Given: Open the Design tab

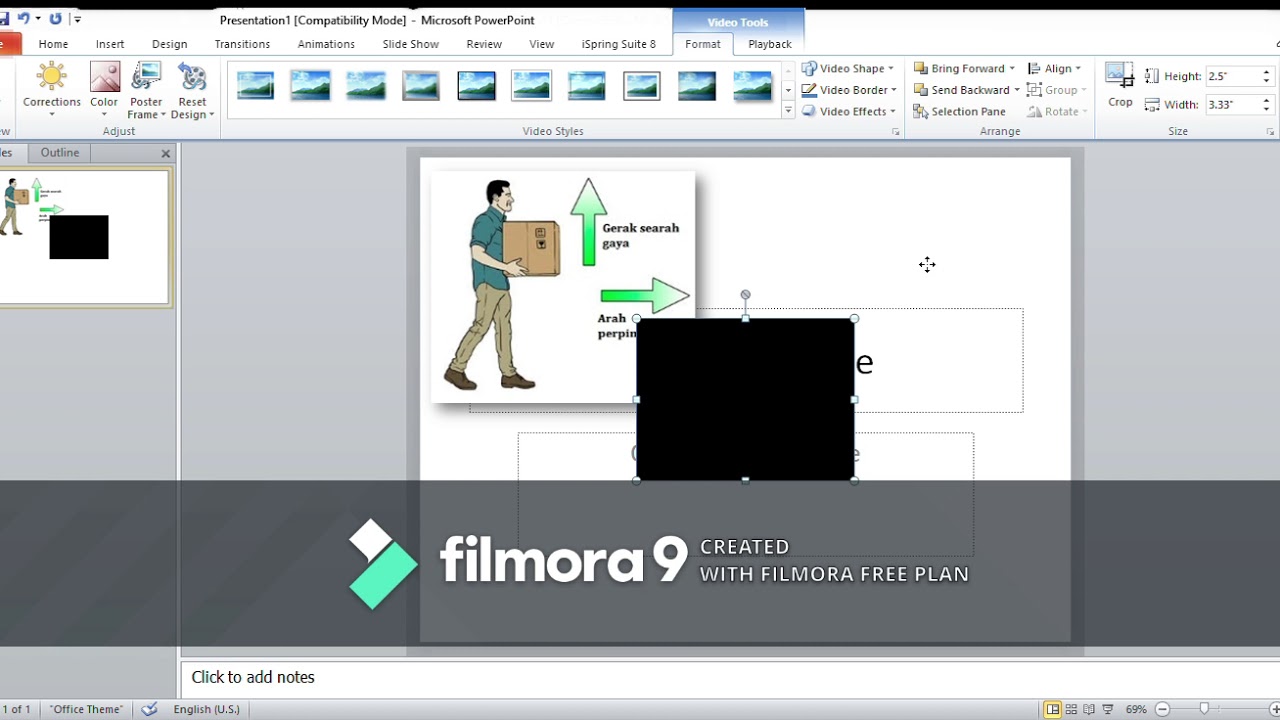Looking at the screenshot, I should (169, 44).
